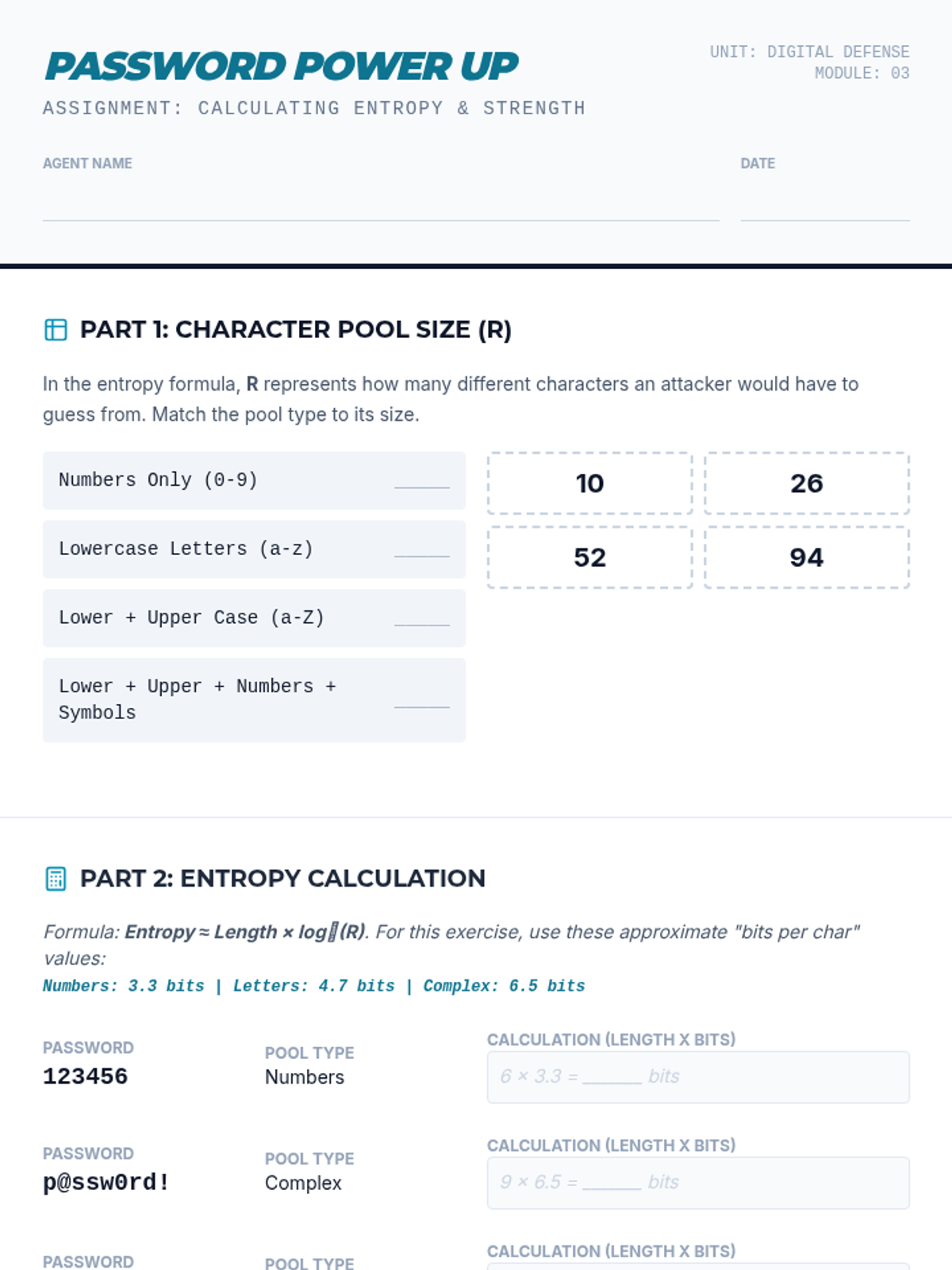This screenshot has width=952, height=1270.
Task: Select the answer tile showing 10
Action: coord(589,483)
